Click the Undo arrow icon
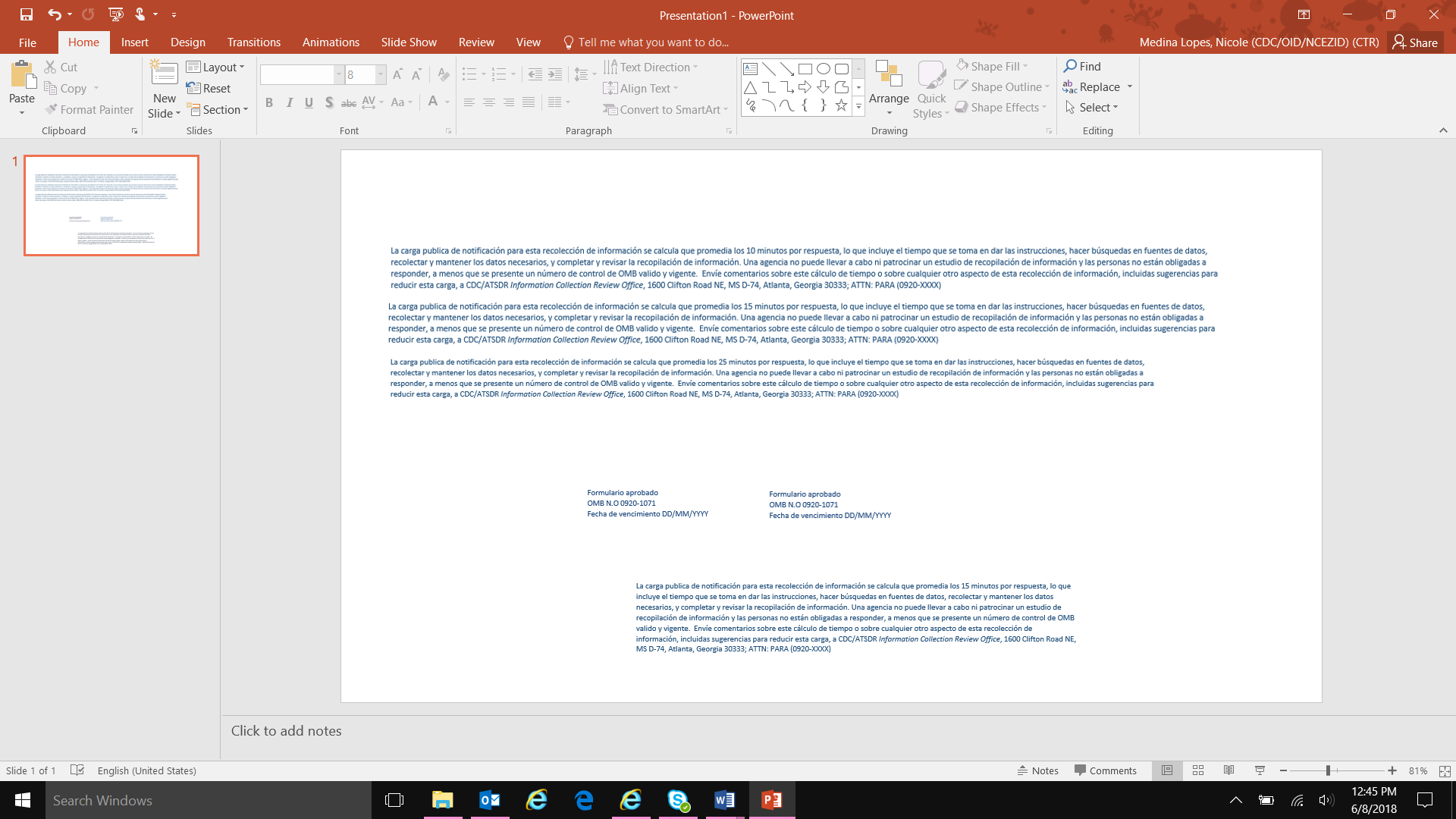This screenshot has width=1456, height=819. 54,14
